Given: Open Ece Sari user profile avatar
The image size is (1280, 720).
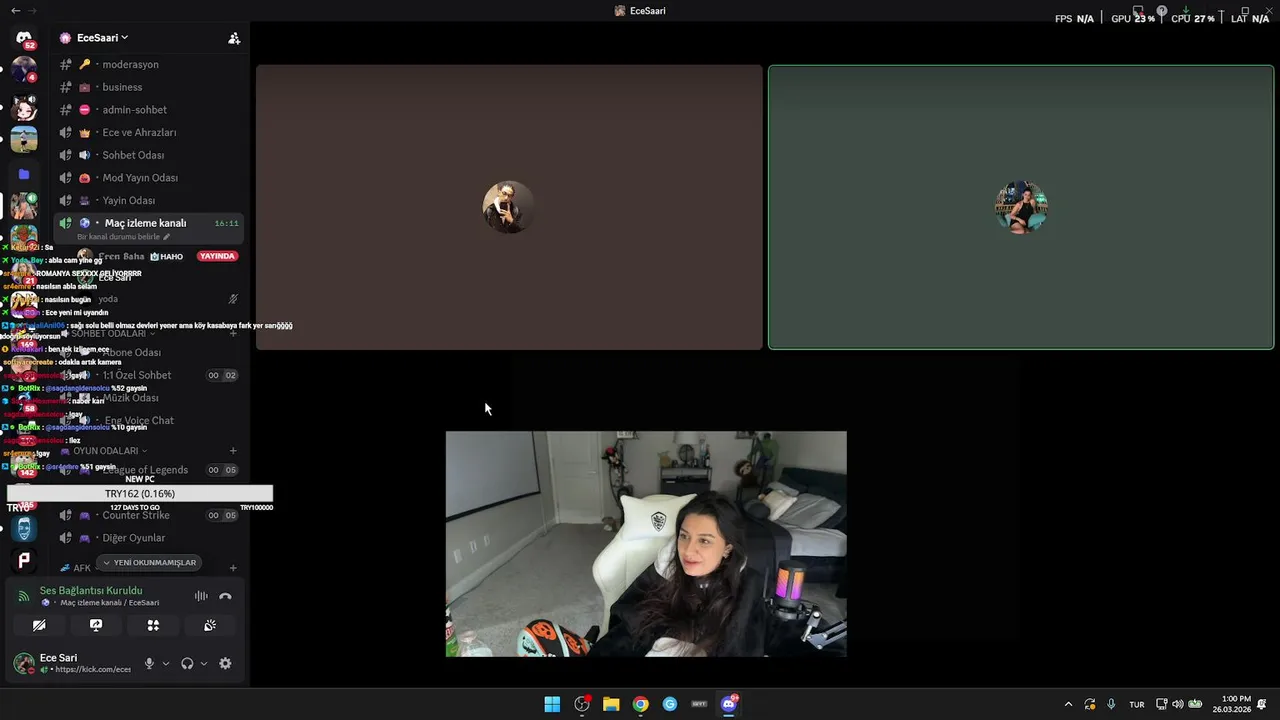Looking at the screenshot, I should [23, 663].
